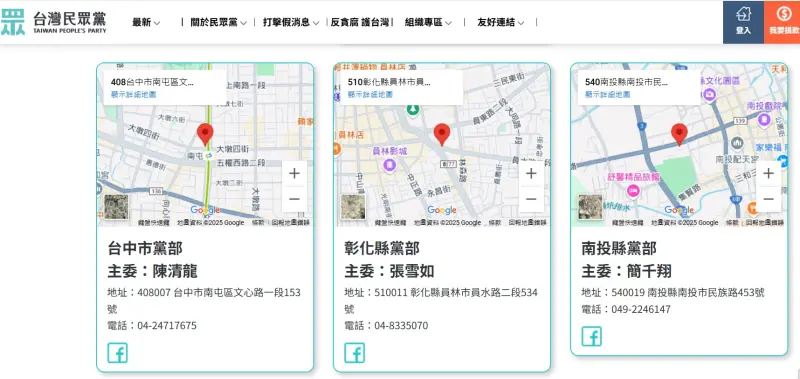The height and width of the screenshot is (379, 800).
Task: Expand the 關於民眾黨 menu dropdown
Action: (218, 22)
